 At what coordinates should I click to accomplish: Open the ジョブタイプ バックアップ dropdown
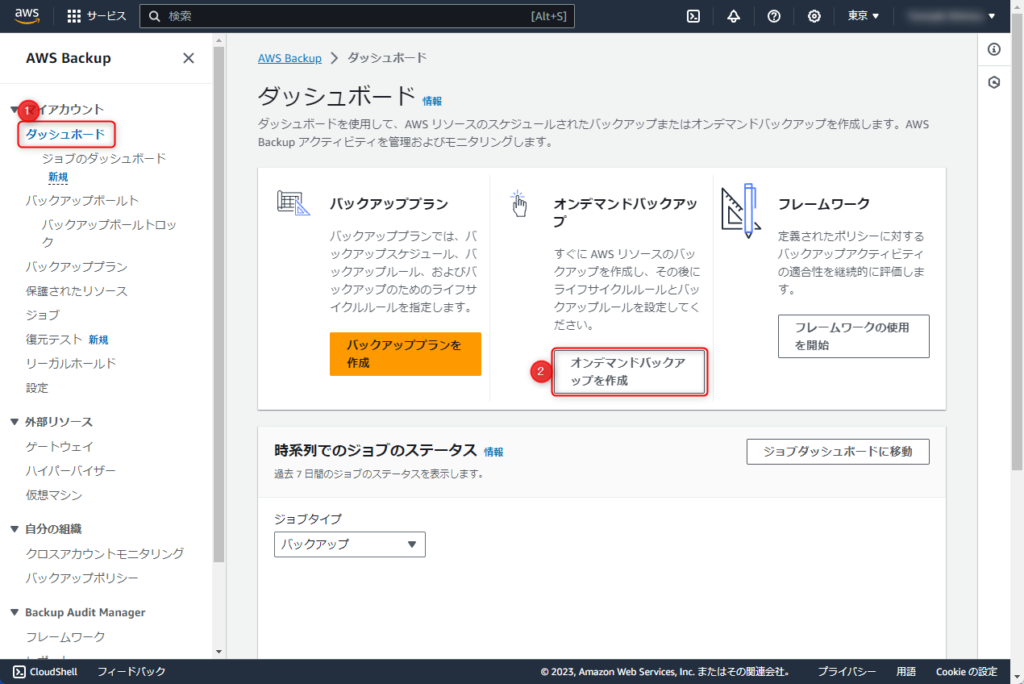pyautogui.click(x=349, y=544)
